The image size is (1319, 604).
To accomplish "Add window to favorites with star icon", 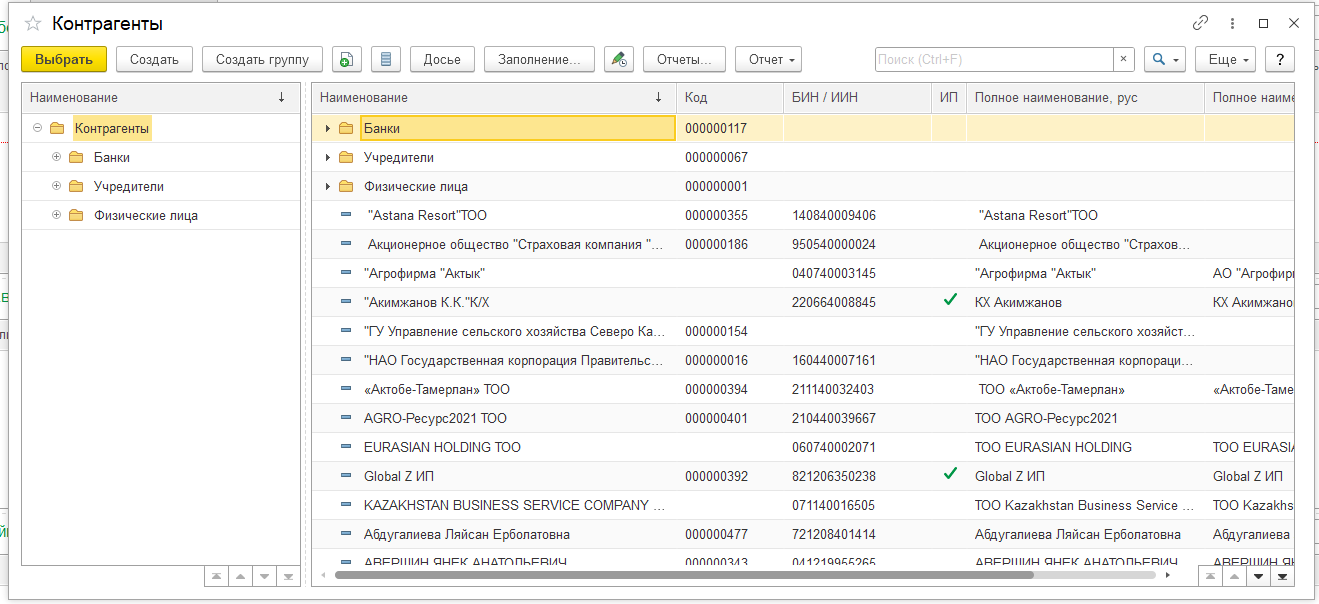I will [x=33, y=23].
